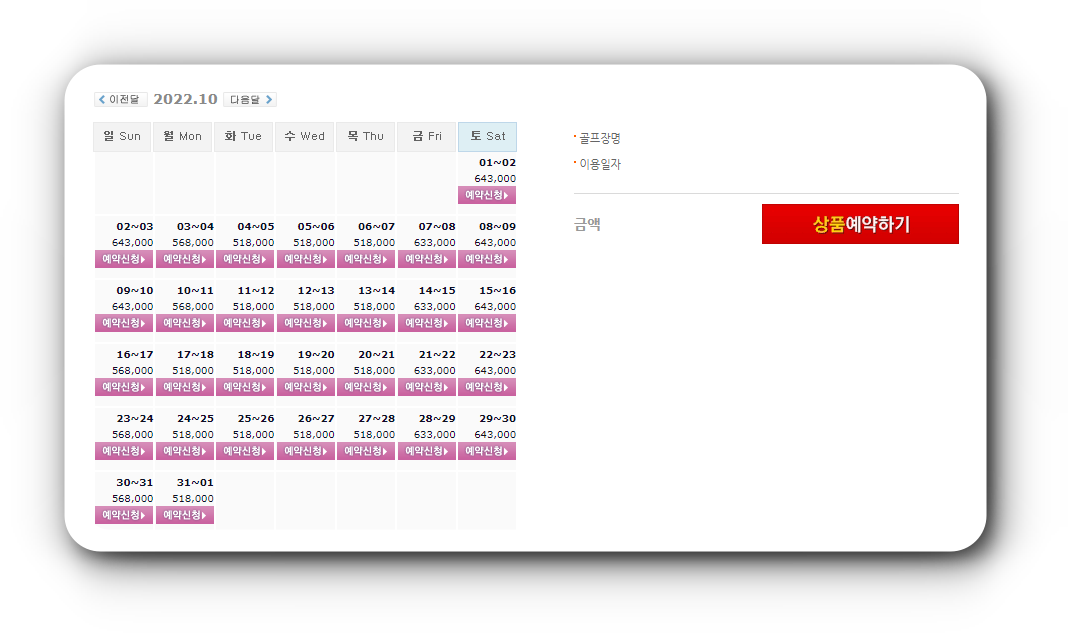1068x633 pixels.
Task: Request reservation for 25~26
Action: click(245, 451)
